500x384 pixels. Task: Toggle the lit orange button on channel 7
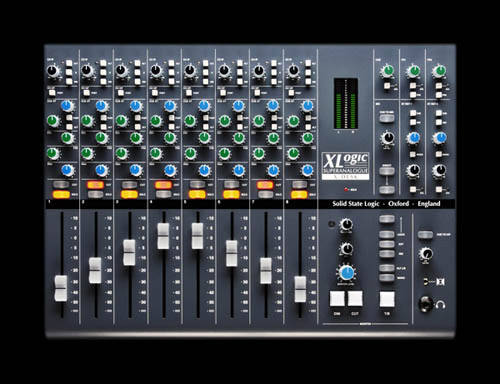(x=265, y=185)
